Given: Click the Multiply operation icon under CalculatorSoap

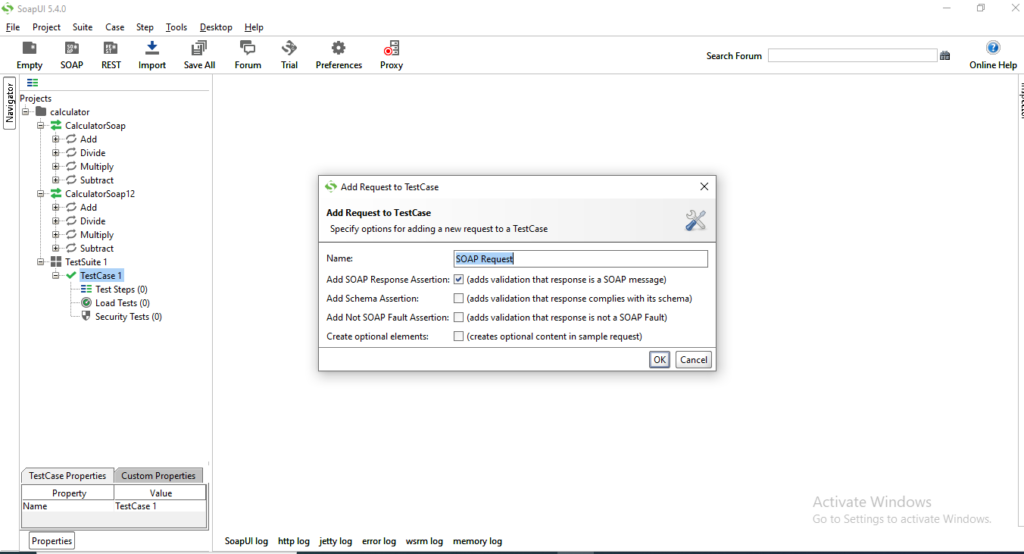Looking at the screenshot, I should [71, 167].
